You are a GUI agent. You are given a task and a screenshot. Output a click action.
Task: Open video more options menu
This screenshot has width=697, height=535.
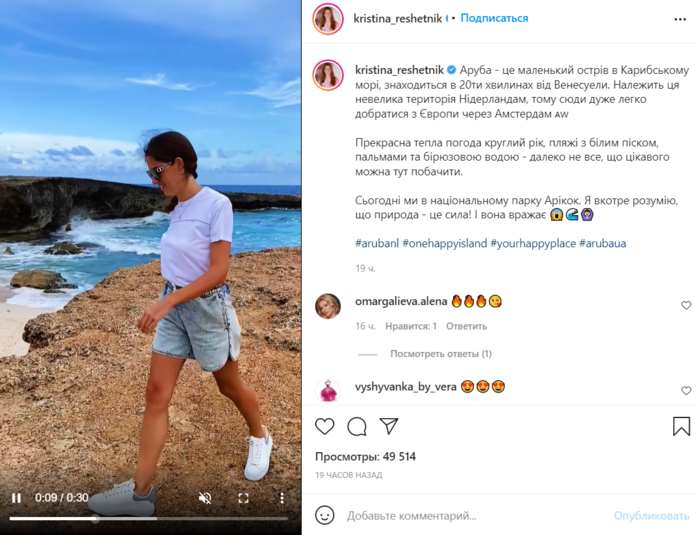(x=282, y=497)
